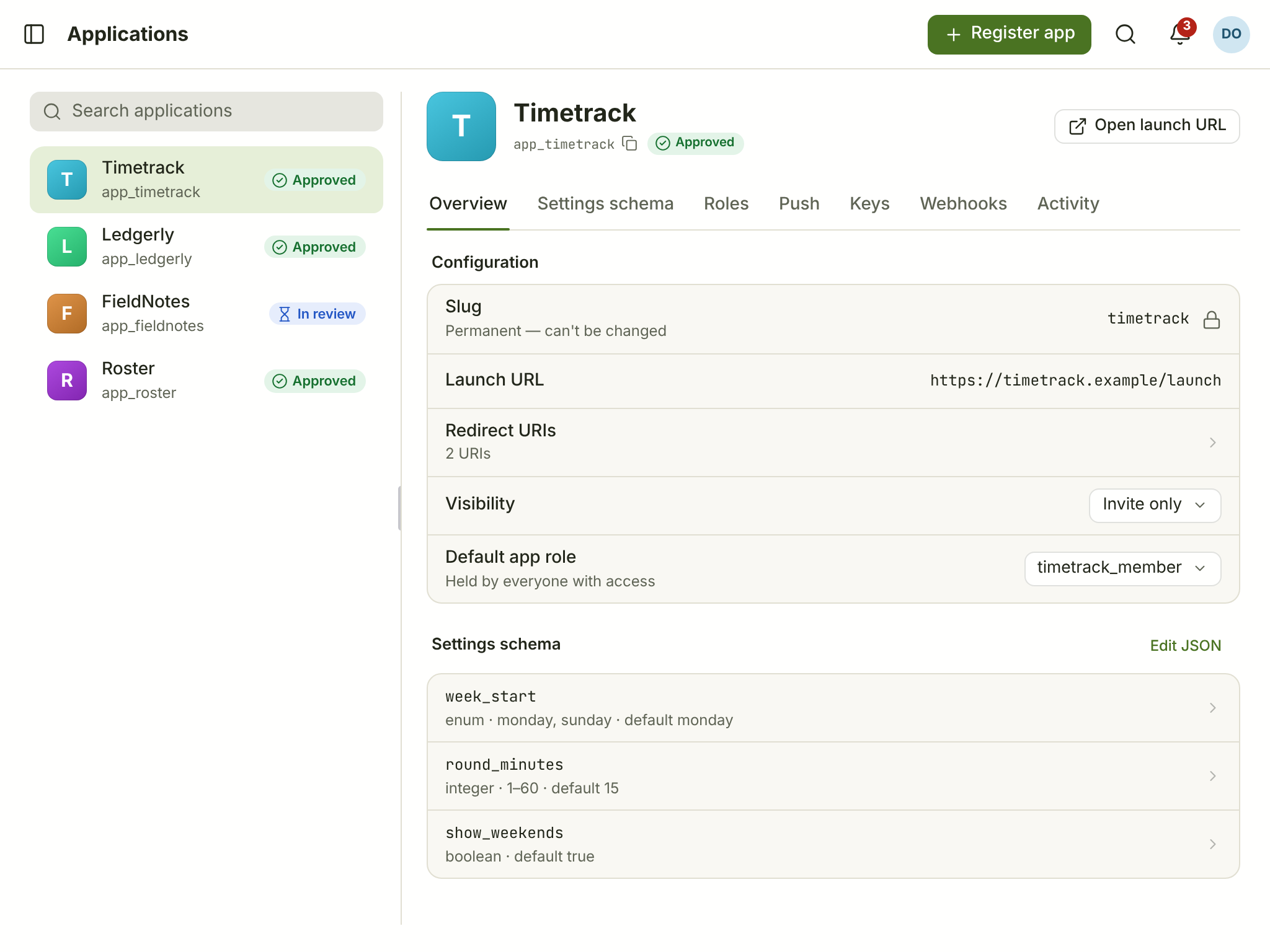Screen dimensions: 1270x952
Task: Click the app_fieldnotes ID text
Action: pos(153,326)
